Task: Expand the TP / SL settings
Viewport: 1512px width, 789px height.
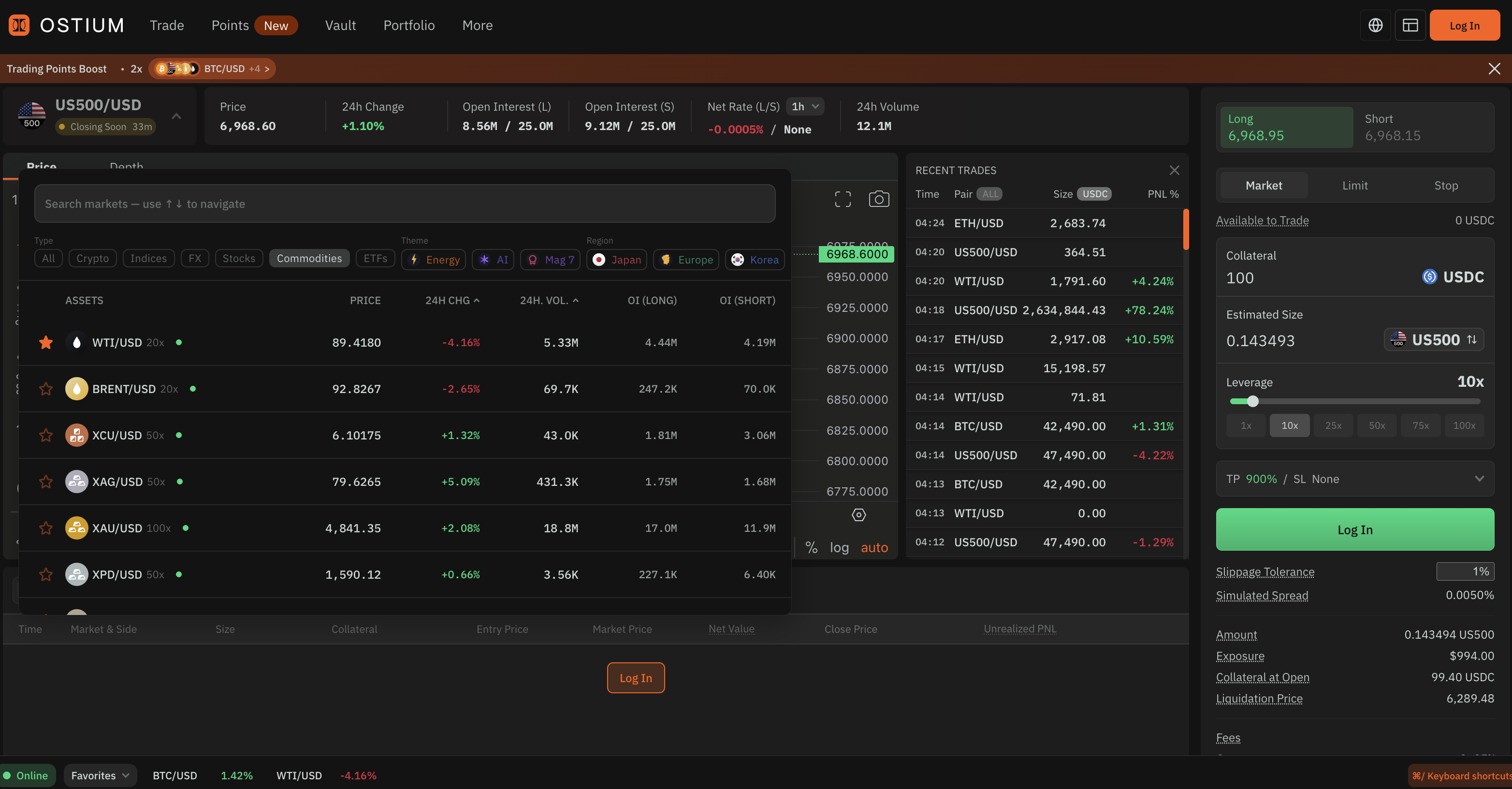Action: point(1479,479)
